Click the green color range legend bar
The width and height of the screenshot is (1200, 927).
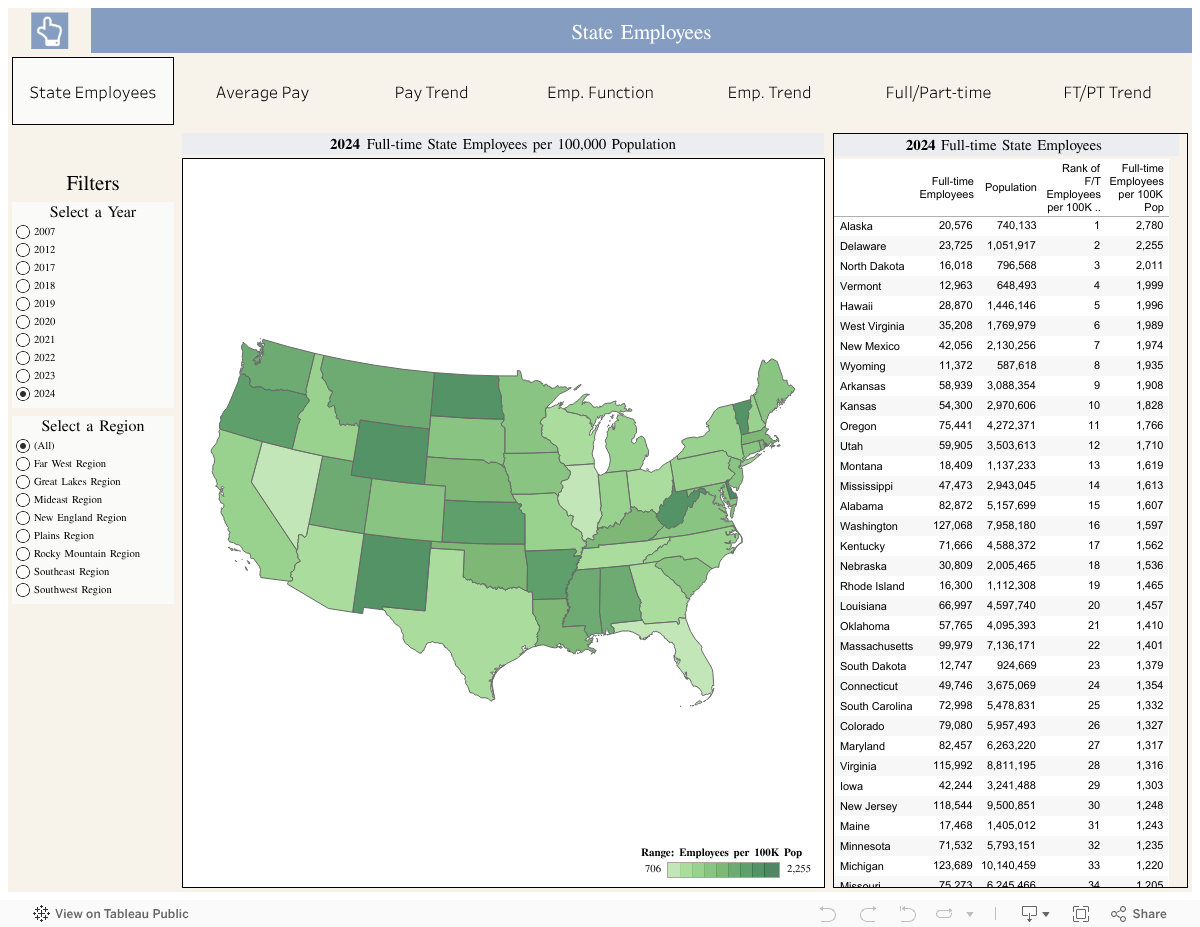point(723,869)
